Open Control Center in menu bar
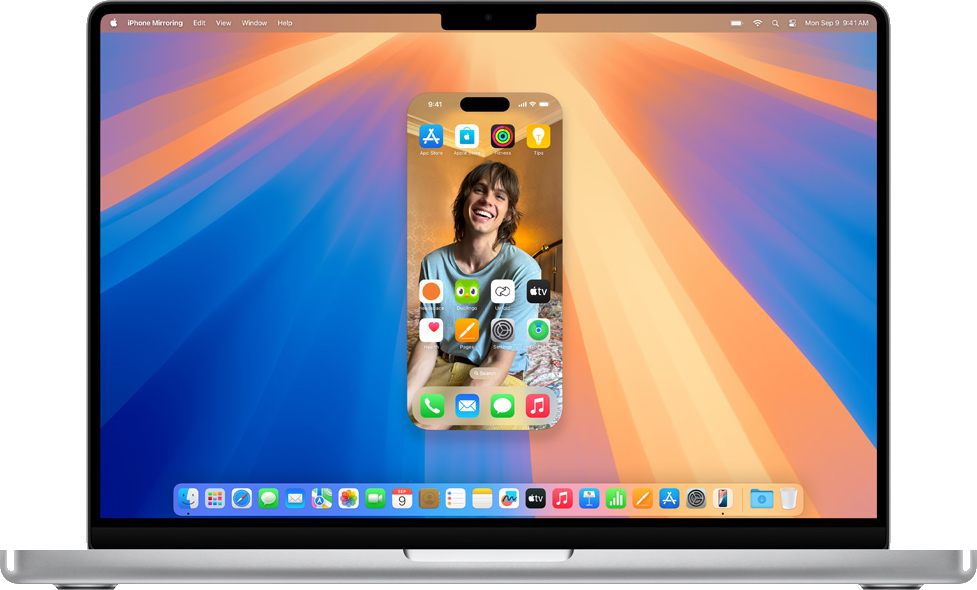 [x=793, y=23]
